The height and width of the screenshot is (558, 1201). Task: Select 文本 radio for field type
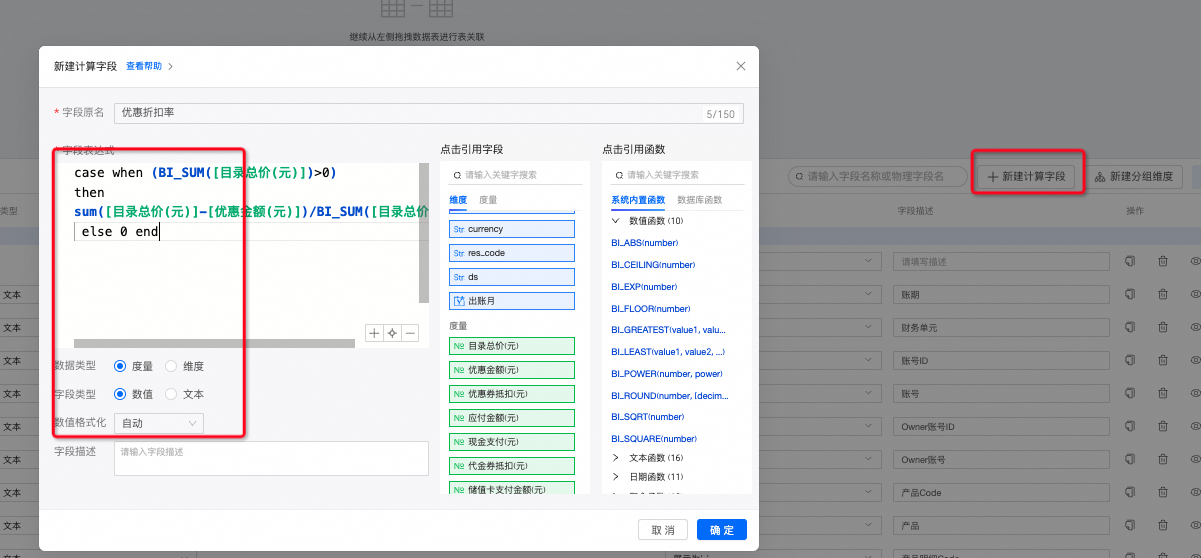coord(171,394)
